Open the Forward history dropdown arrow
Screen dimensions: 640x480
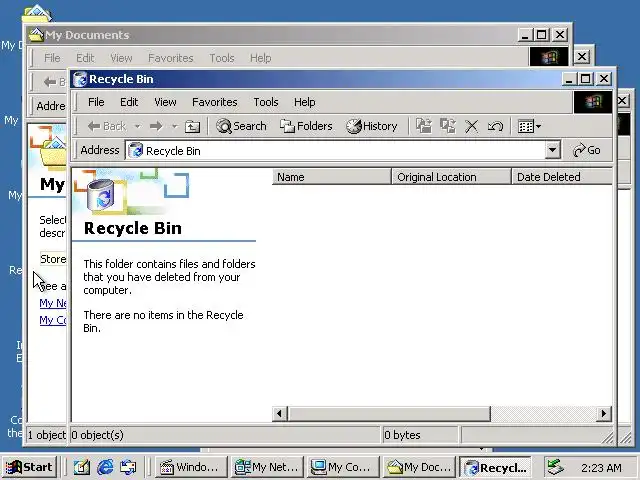(x=174, y=127)
